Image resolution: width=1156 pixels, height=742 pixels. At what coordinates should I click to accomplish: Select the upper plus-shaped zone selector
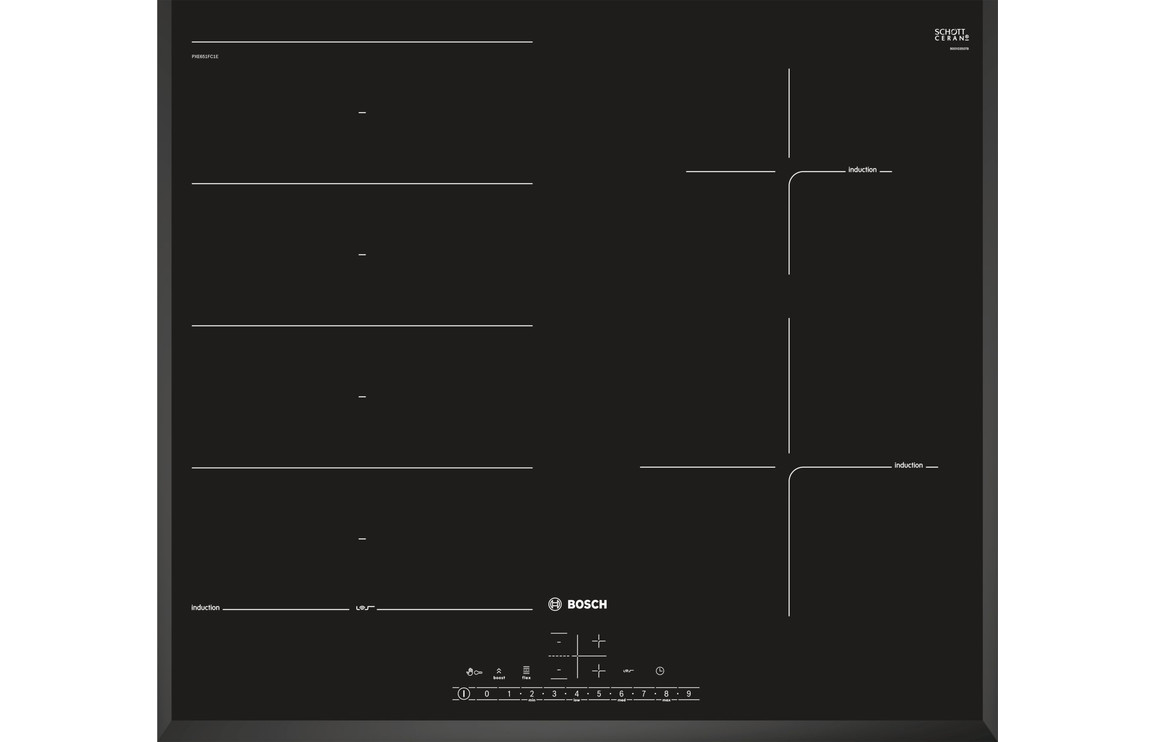(598, 641)
